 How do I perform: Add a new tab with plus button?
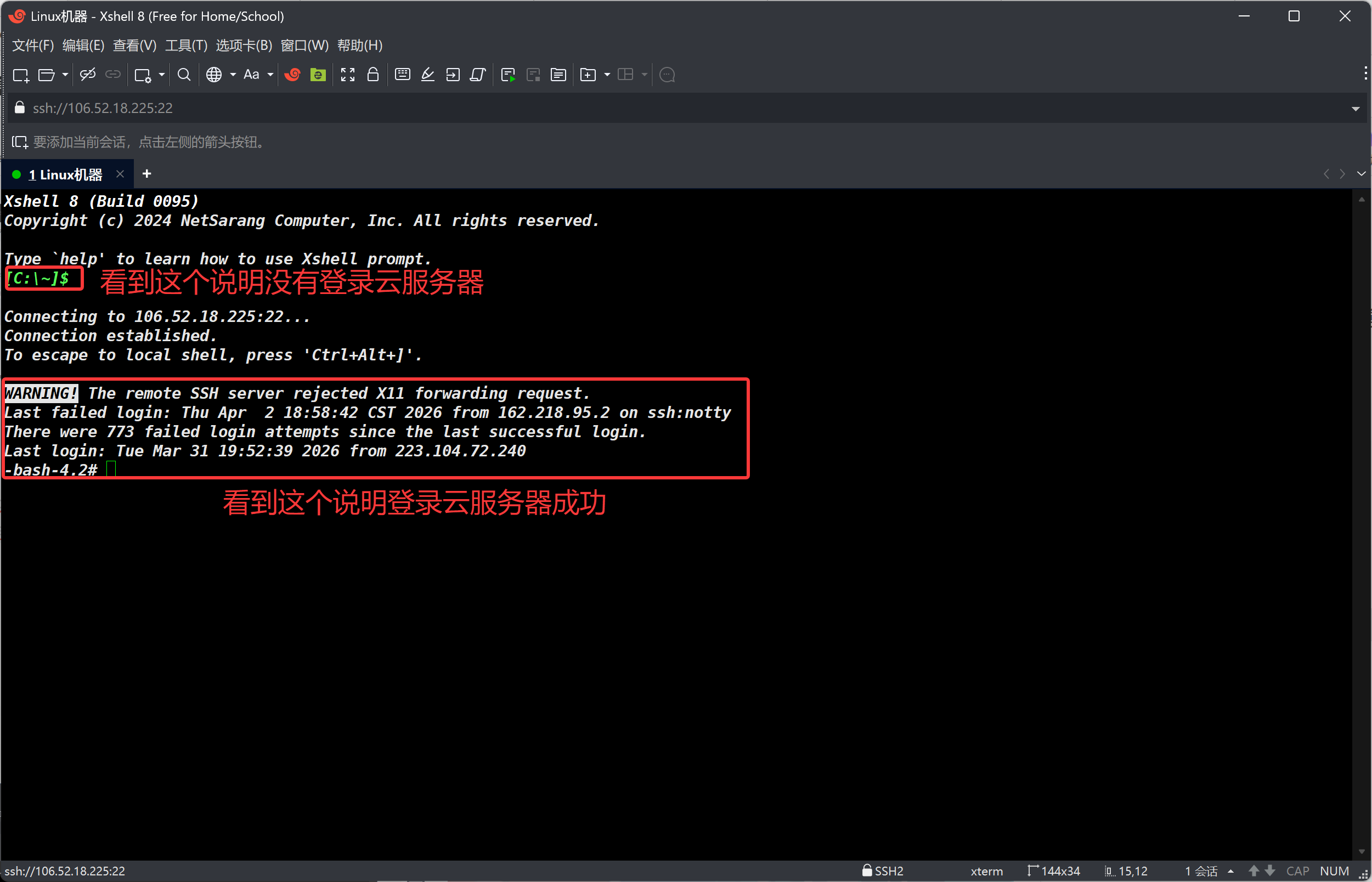[x=146, y=174]
